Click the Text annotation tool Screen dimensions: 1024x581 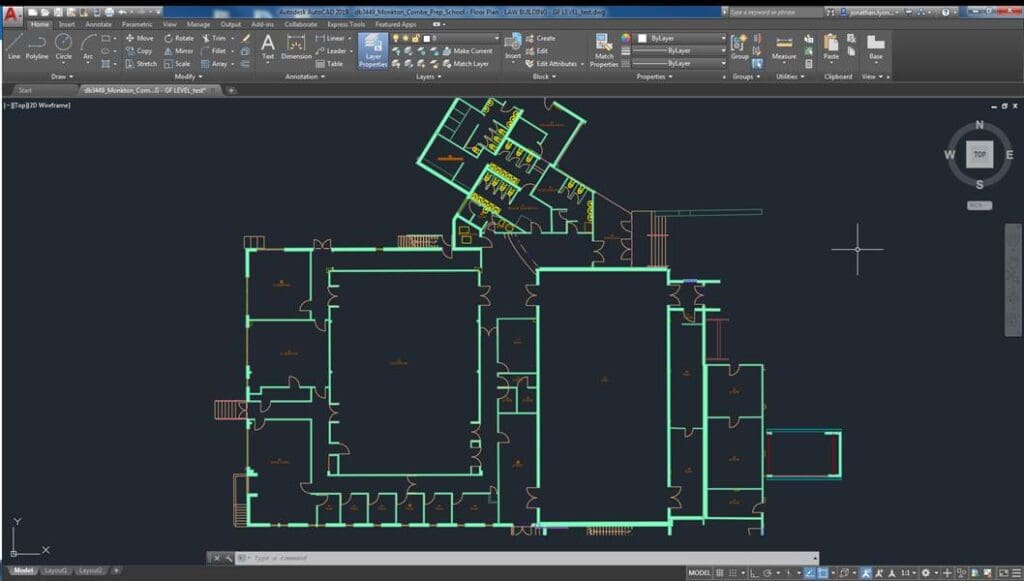(x=267, y=47)
